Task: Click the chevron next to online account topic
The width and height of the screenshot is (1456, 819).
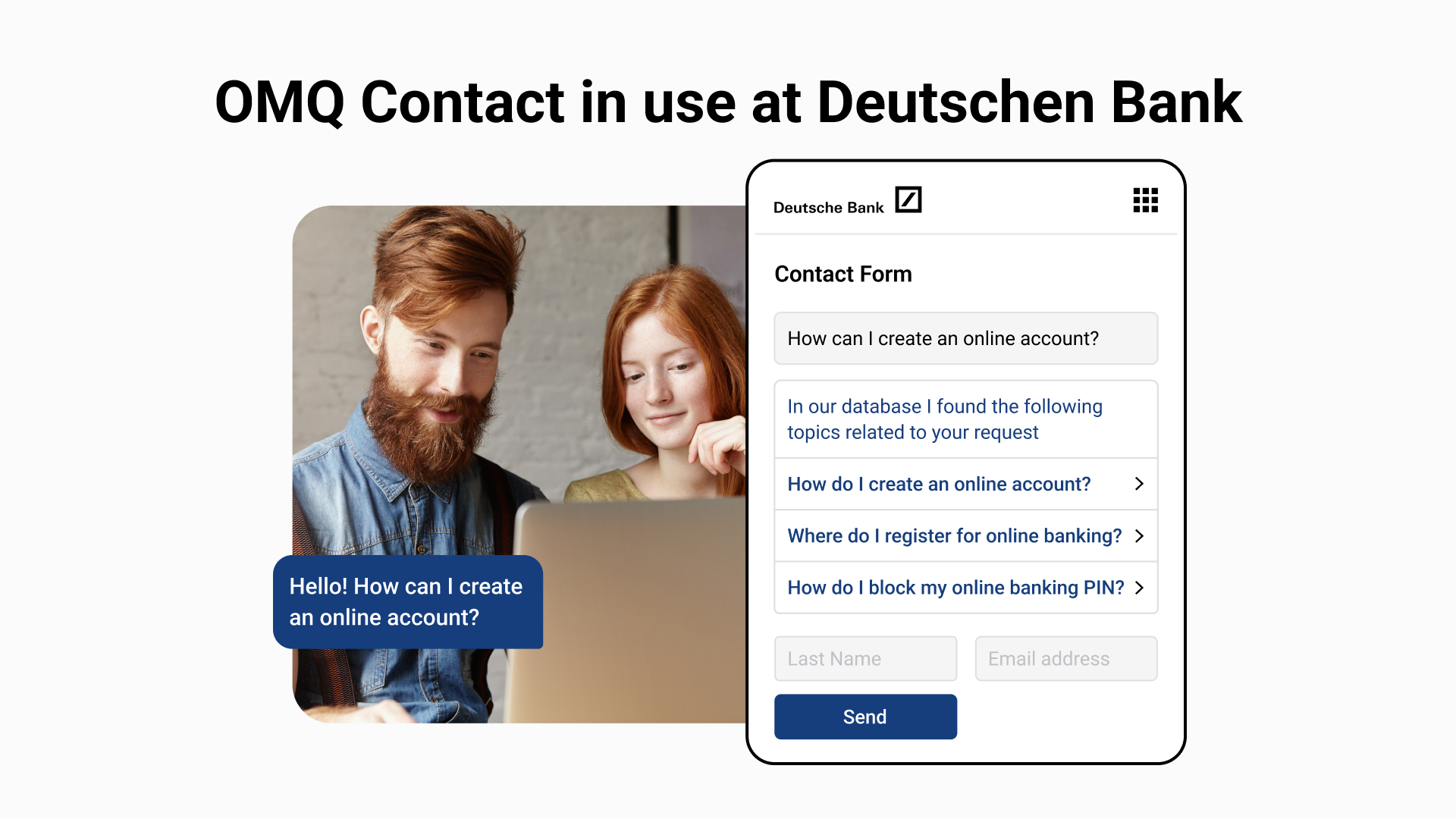Action: click(1140, 484)
